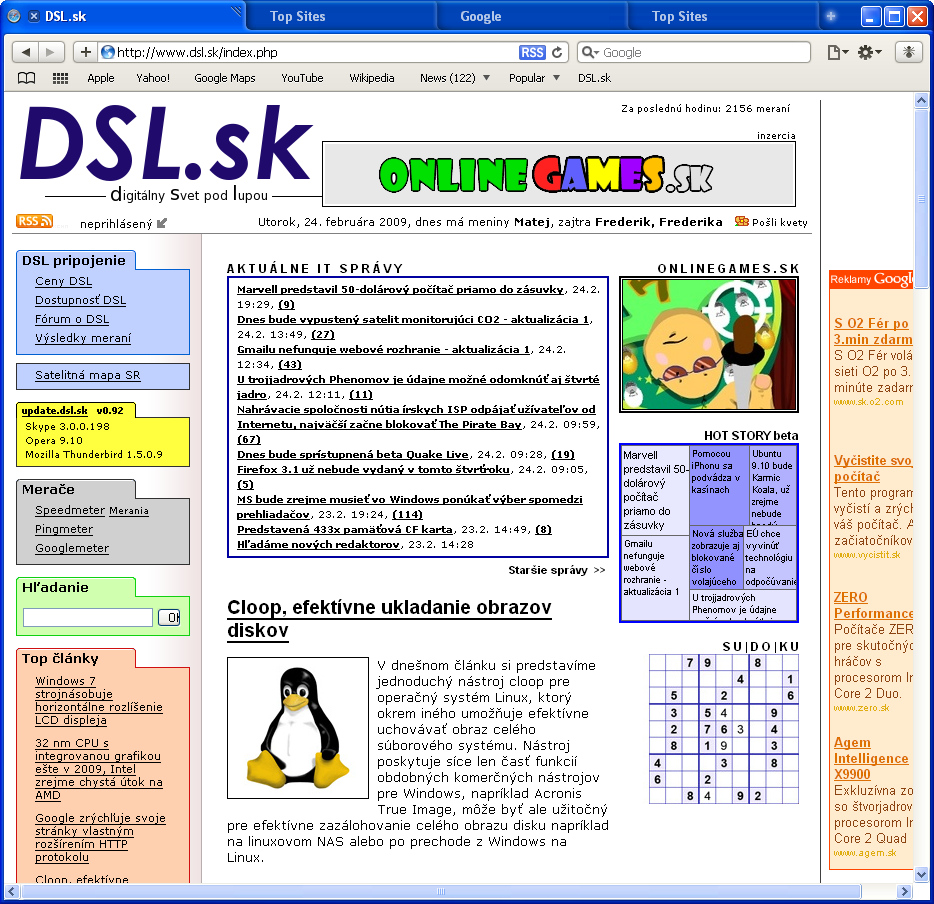The width and height of the screenshot is (934, 904).
Task: Open the Firefox 3.1 news link
Action: tap(373, 469)
